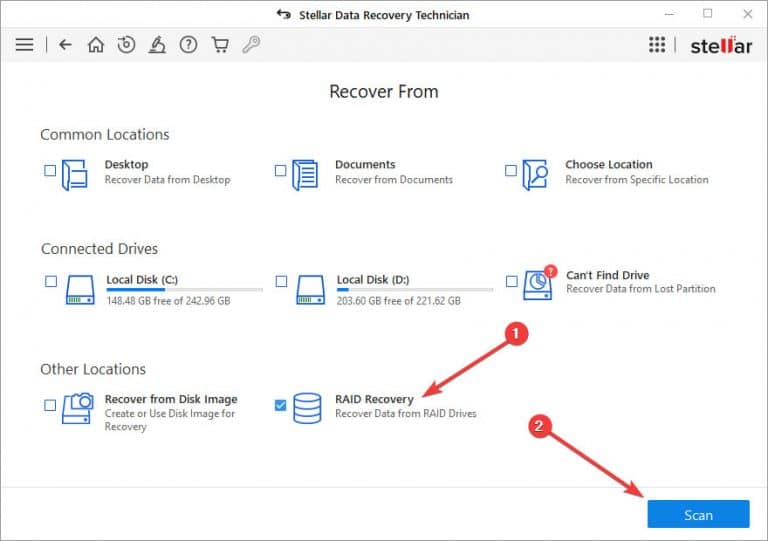
Task: Open the nine-dot apps grid icon
Action: pyautogui.click(x=657, y=45)
